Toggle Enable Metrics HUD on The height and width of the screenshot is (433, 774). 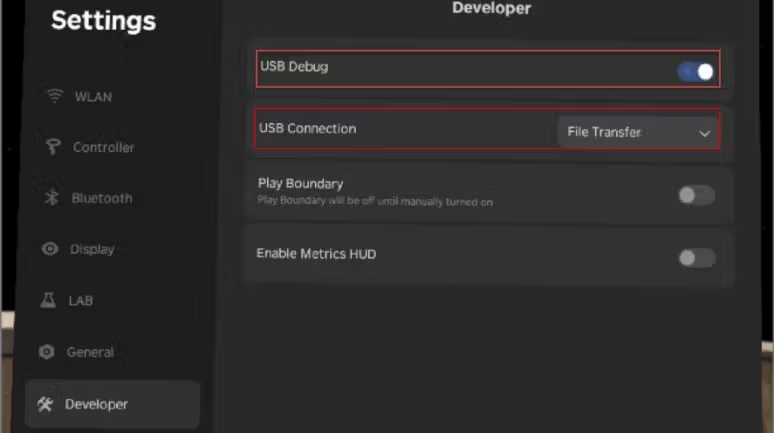tap(696, 258)
